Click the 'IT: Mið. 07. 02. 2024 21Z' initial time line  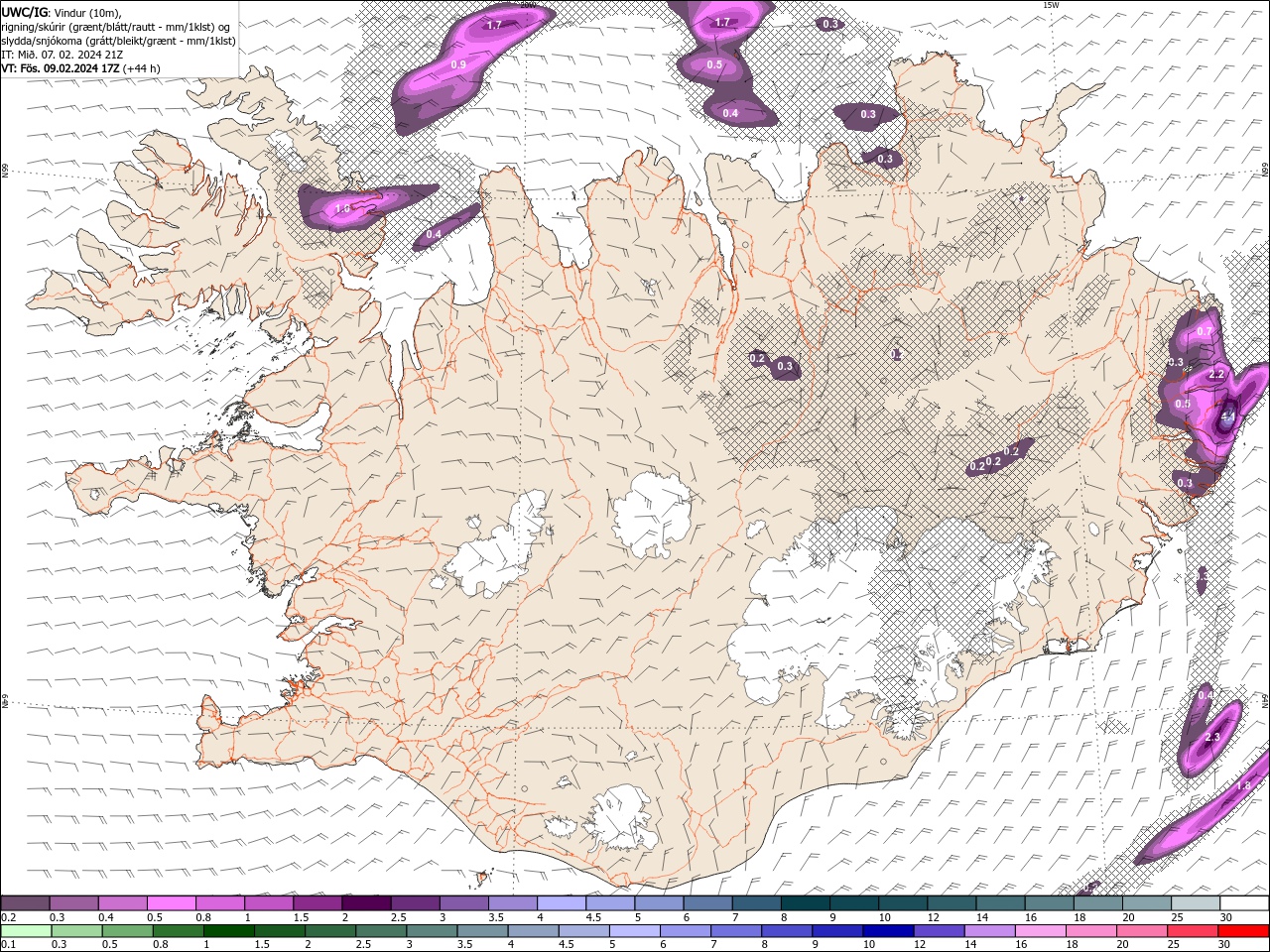63,55
